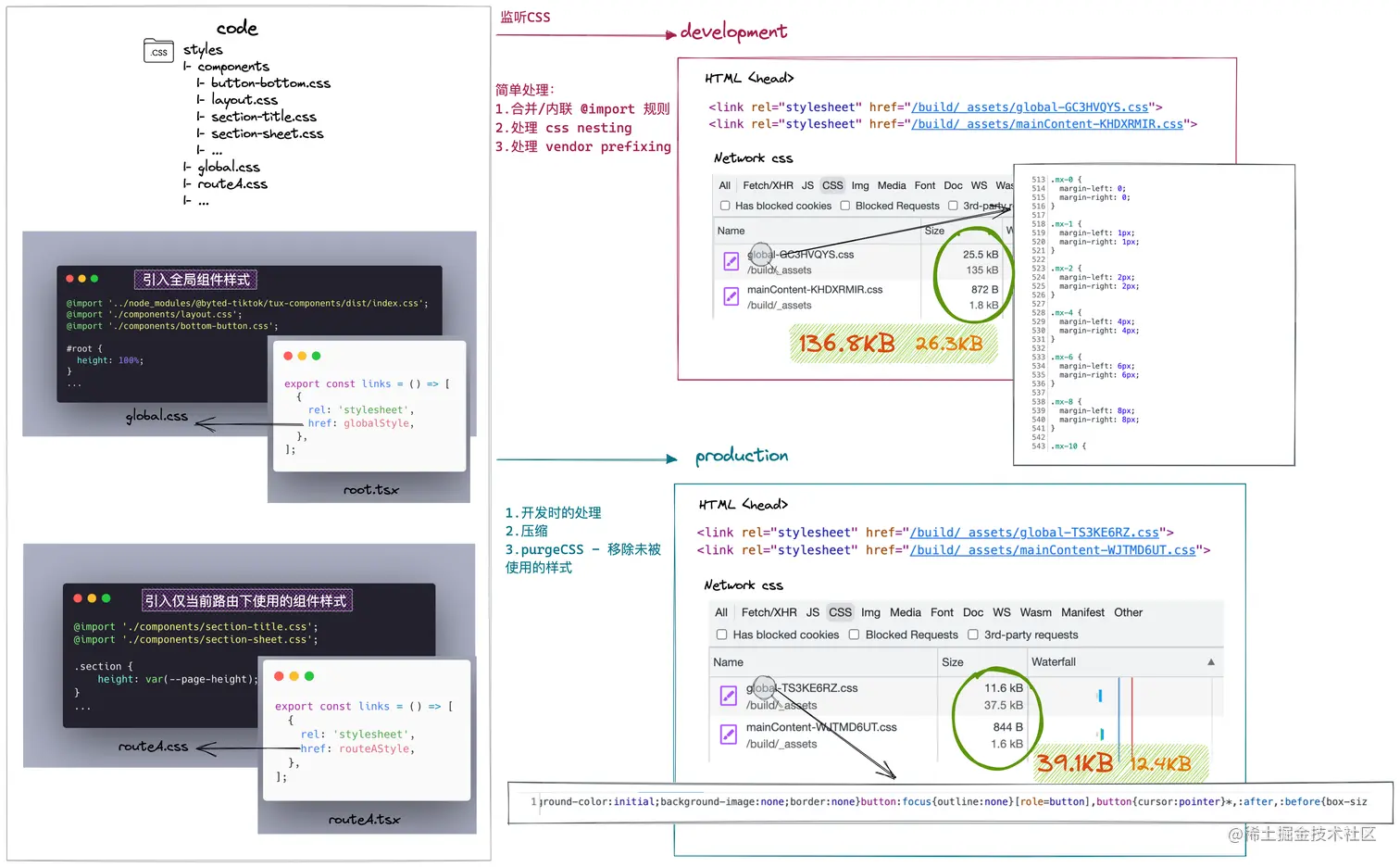
Task: Click the .mx-0 rule in code preview
Action: pyautogui.click(x=1065, y=180)
